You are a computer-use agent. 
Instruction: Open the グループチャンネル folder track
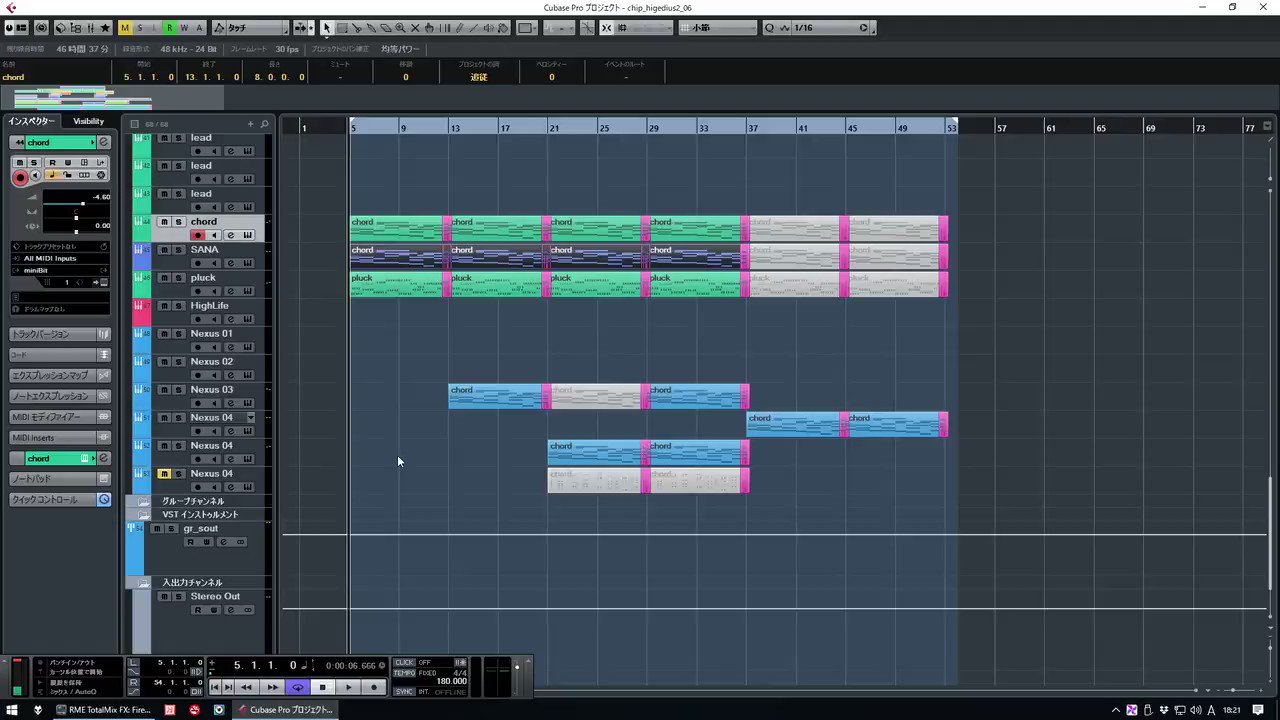(193, 501)
